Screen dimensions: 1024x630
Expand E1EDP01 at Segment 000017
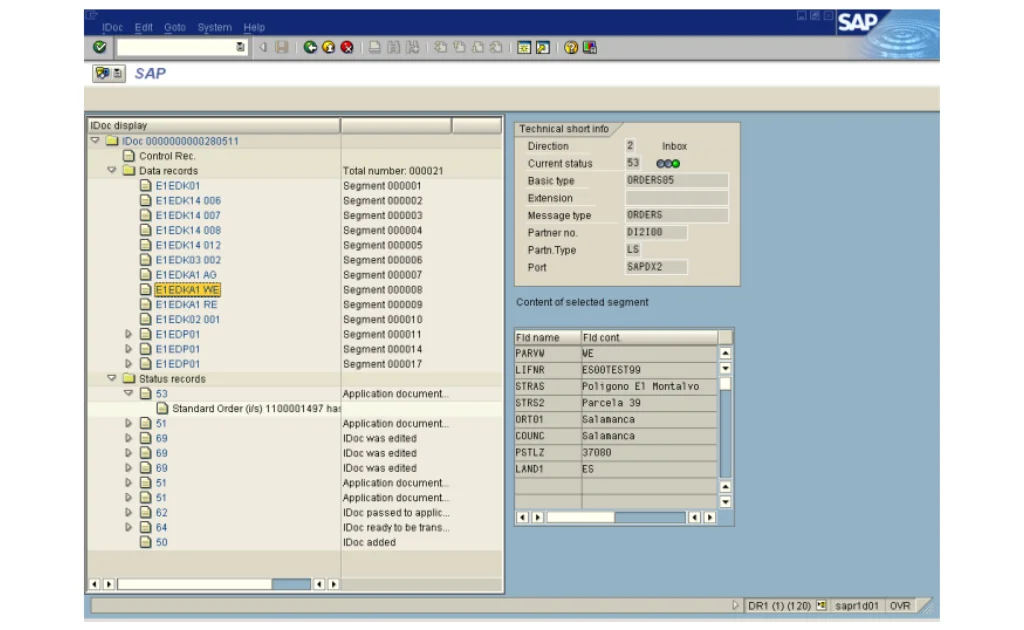[x=129, y=364]
